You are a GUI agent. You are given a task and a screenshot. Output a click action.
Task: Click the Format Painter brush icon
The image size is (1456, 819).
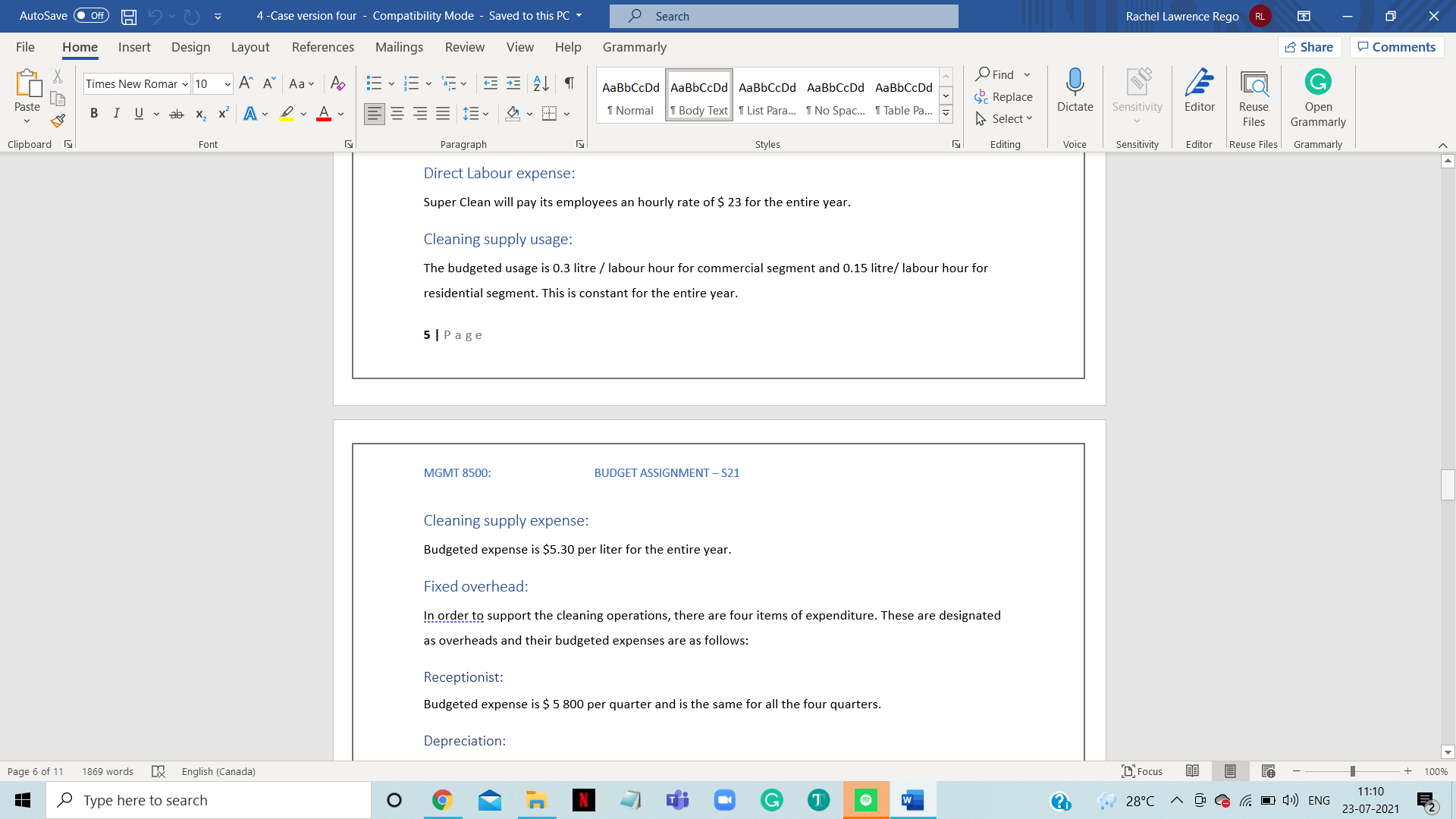coord(58,121)
